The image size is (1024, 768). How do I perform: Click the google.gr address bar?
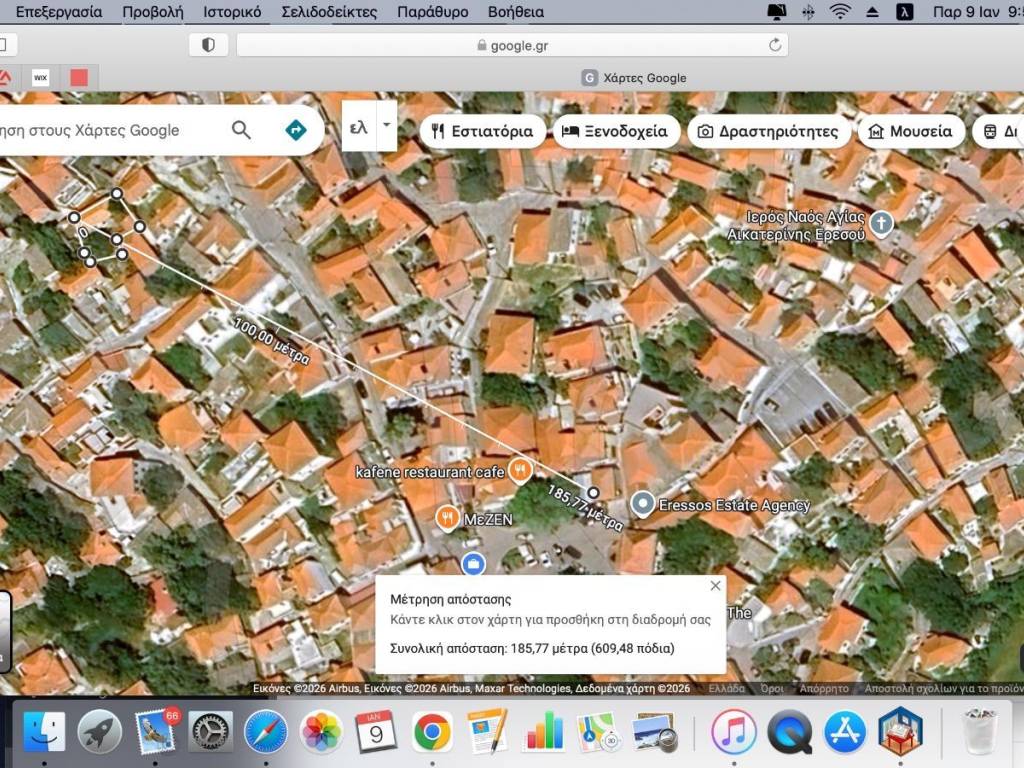(x=512, y=45)
